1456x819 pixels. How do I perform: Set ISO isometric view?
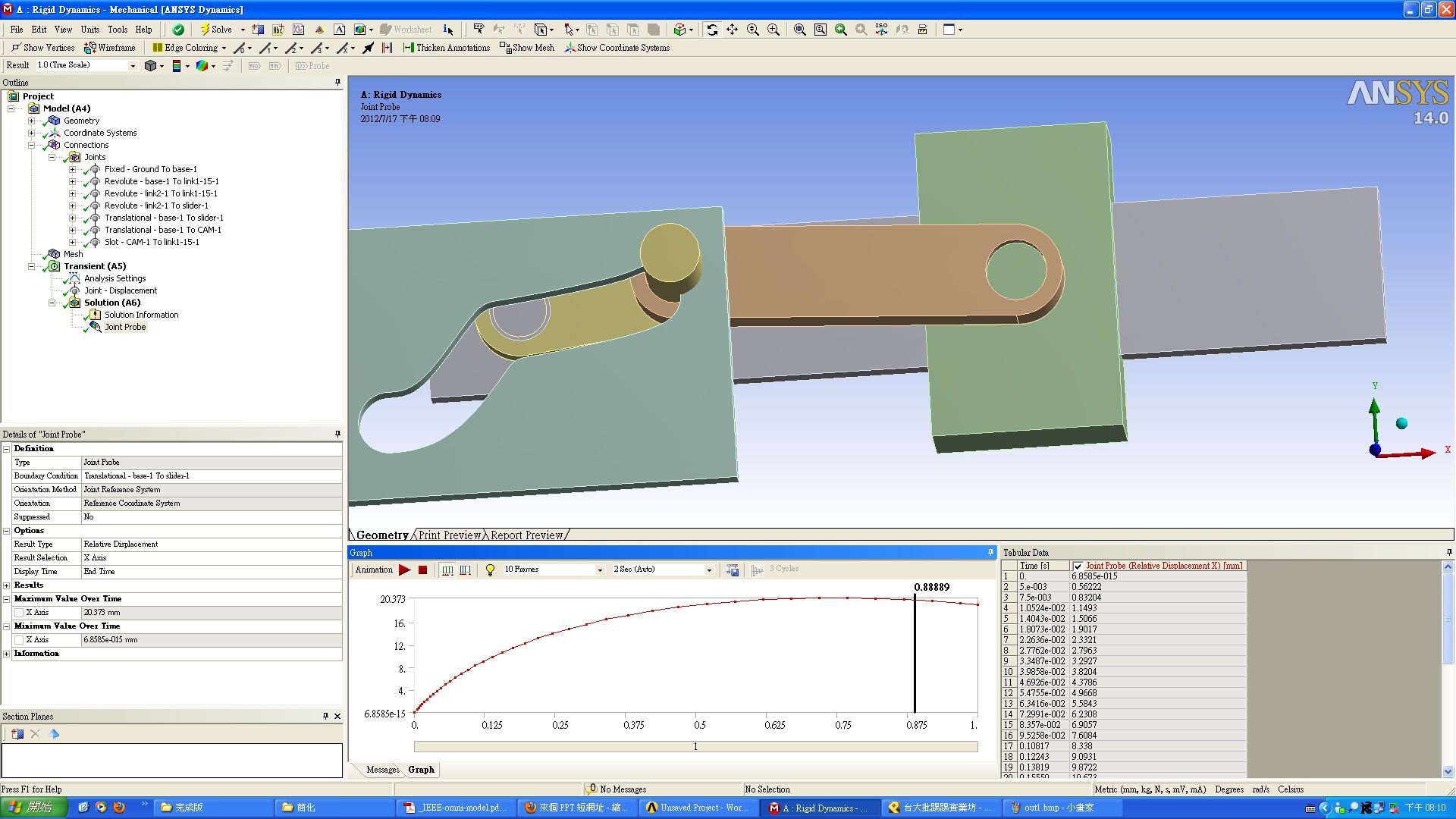tap(881, 30)
